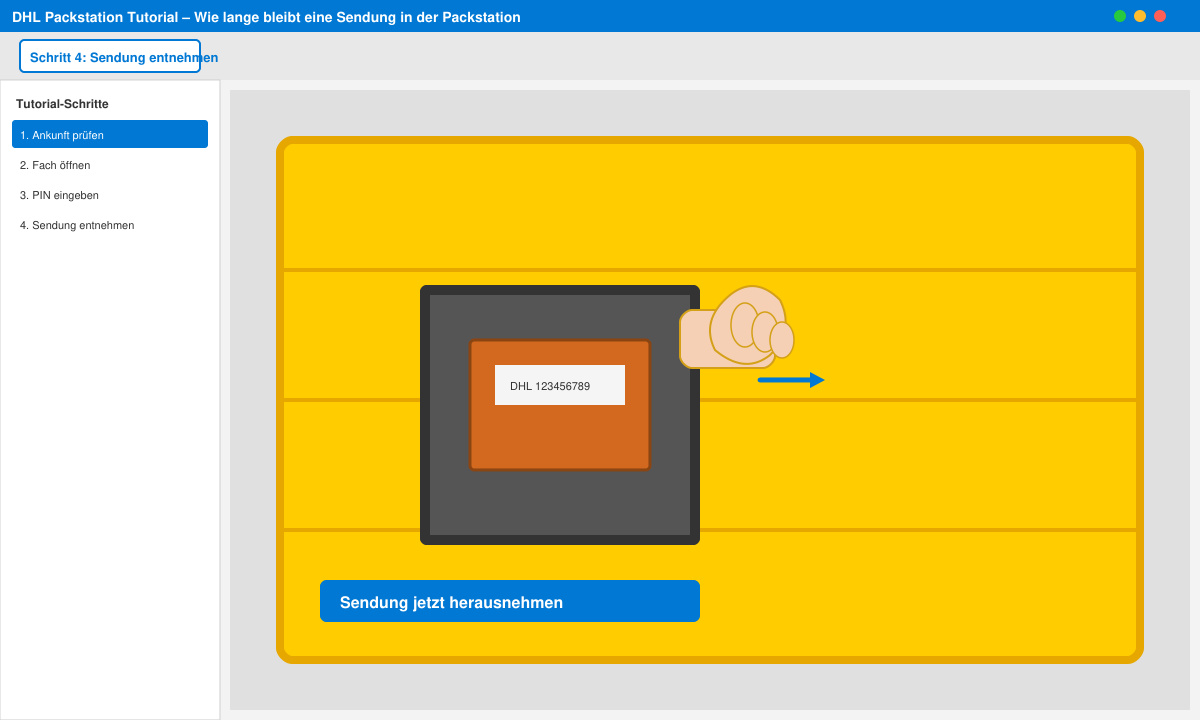
Task: Click the DHL Packstation Tutorial window title
Action: (x=266, y=17)
